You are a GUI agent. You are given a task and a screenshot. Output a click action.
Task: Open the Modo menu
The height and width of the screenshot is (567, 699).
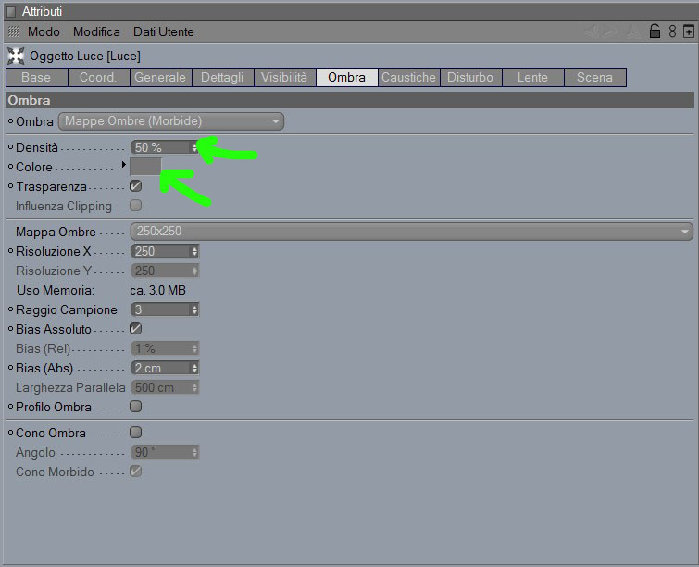coord(44,32)
